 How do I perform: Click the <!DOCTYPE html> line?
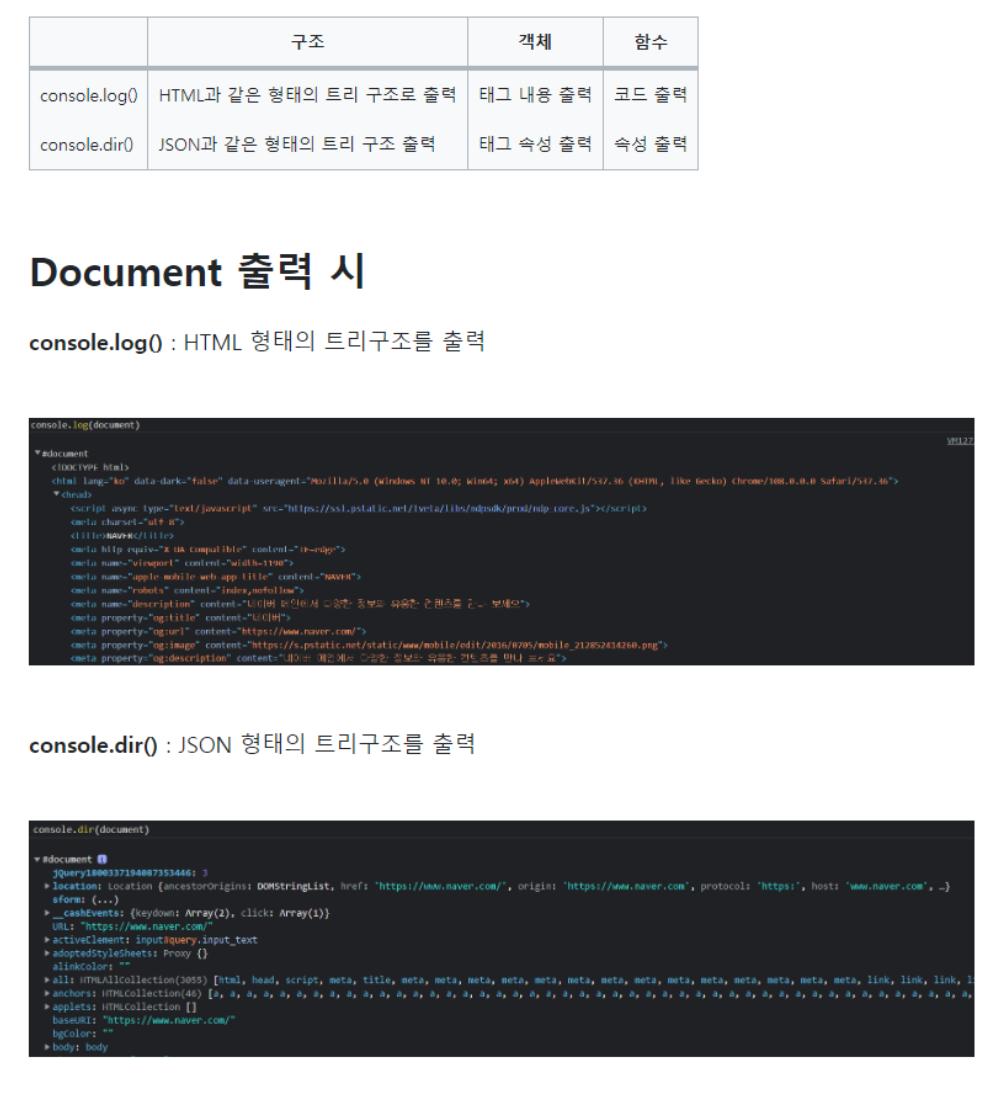(90, 467)
